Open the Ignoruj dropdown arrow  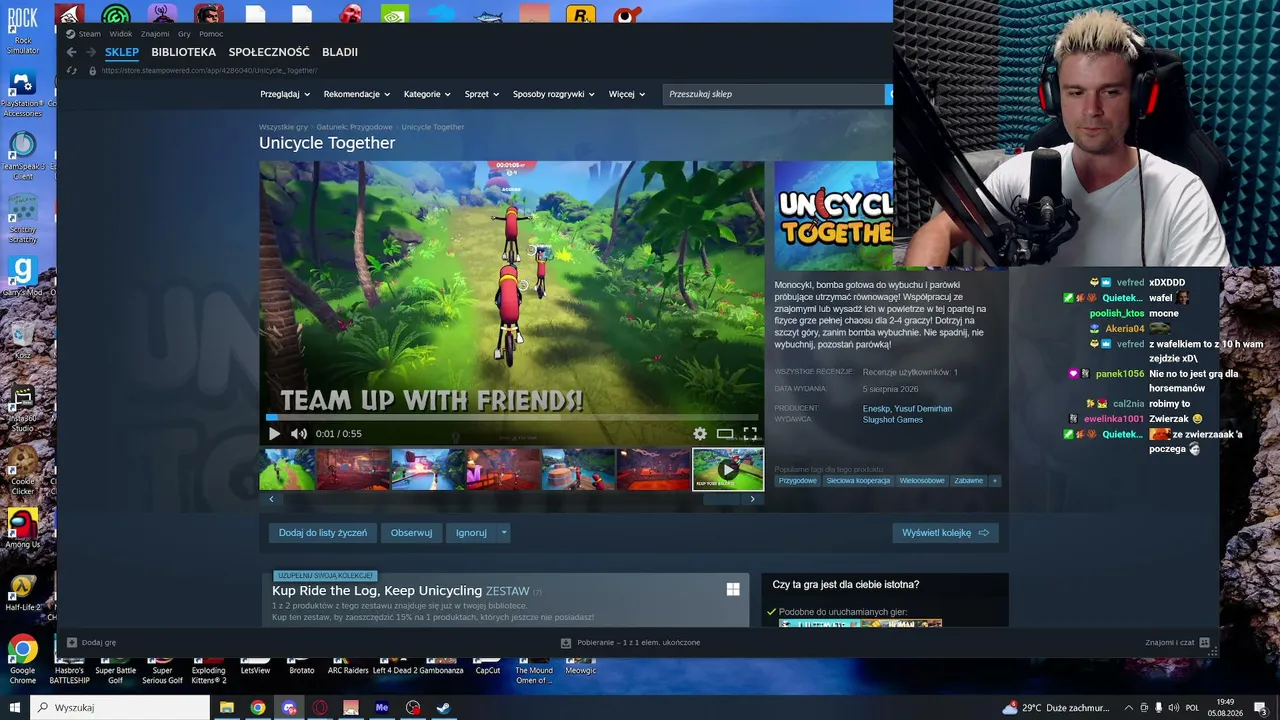coord(504,533)
